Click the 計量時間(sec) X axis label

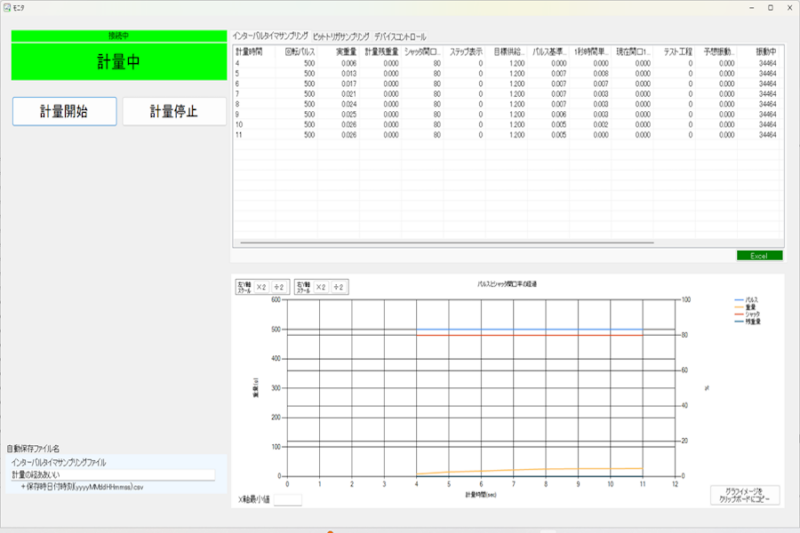pos(481,495)
